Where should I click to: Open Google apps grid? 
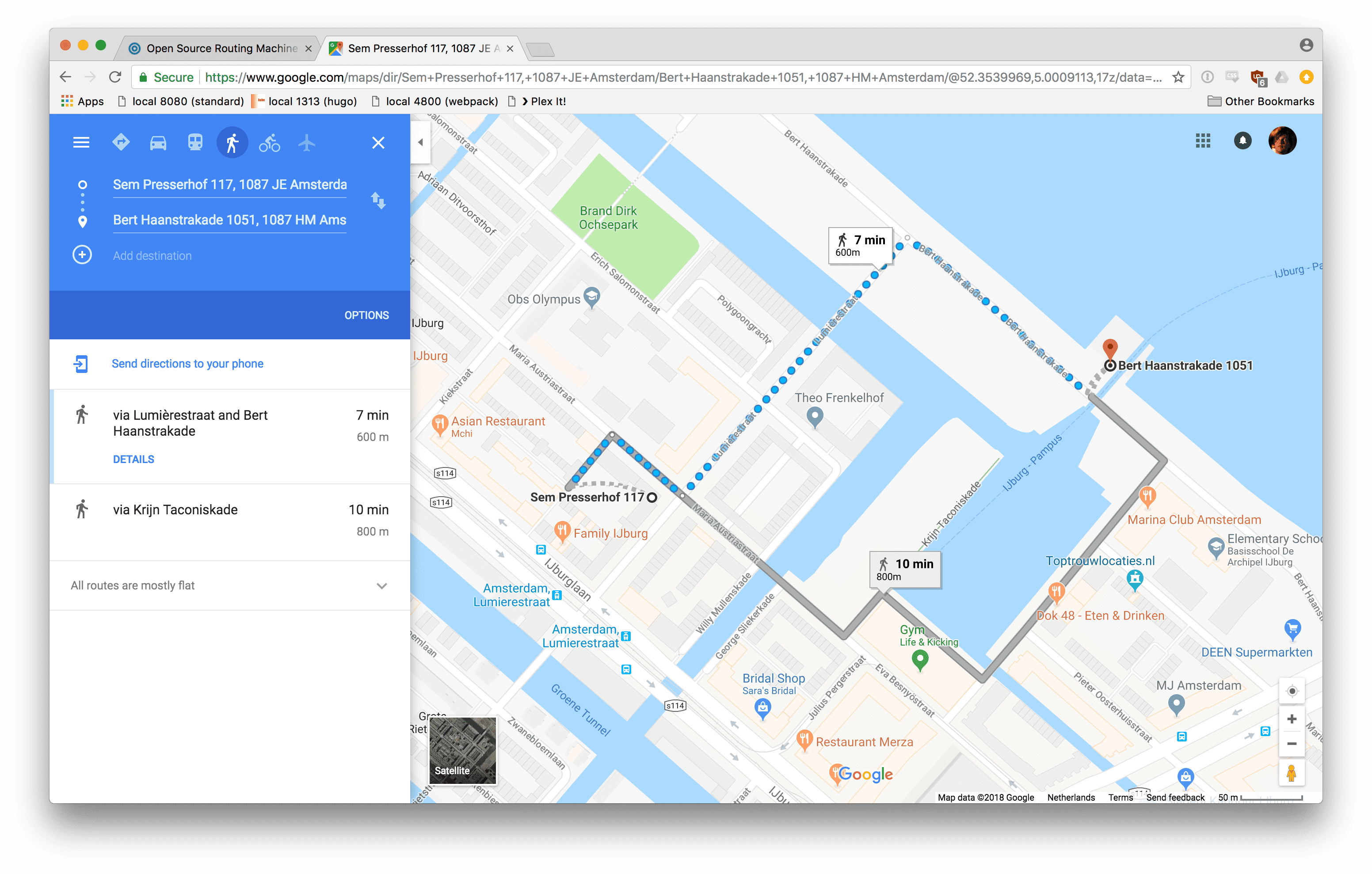click(1203, 141)
